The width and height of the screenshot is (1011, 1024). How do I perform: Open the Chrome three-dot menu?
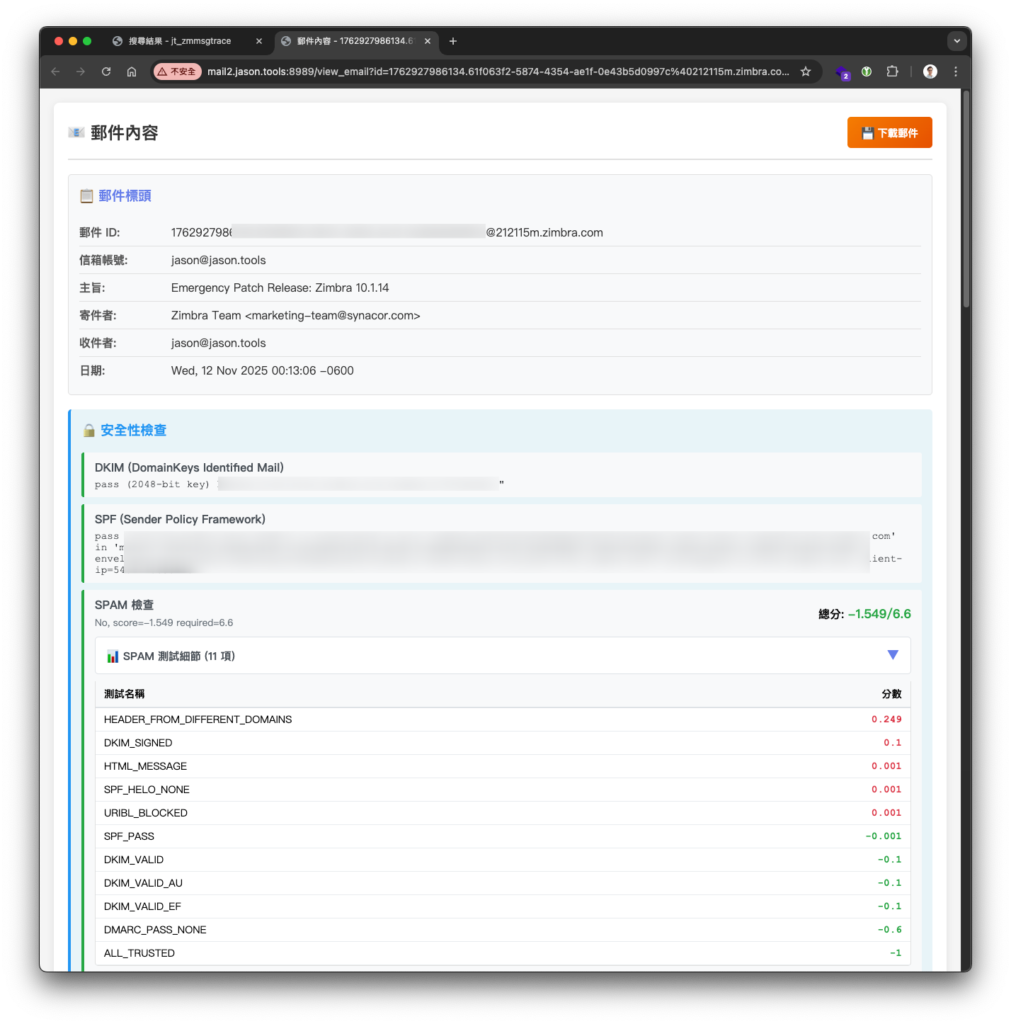955,72
